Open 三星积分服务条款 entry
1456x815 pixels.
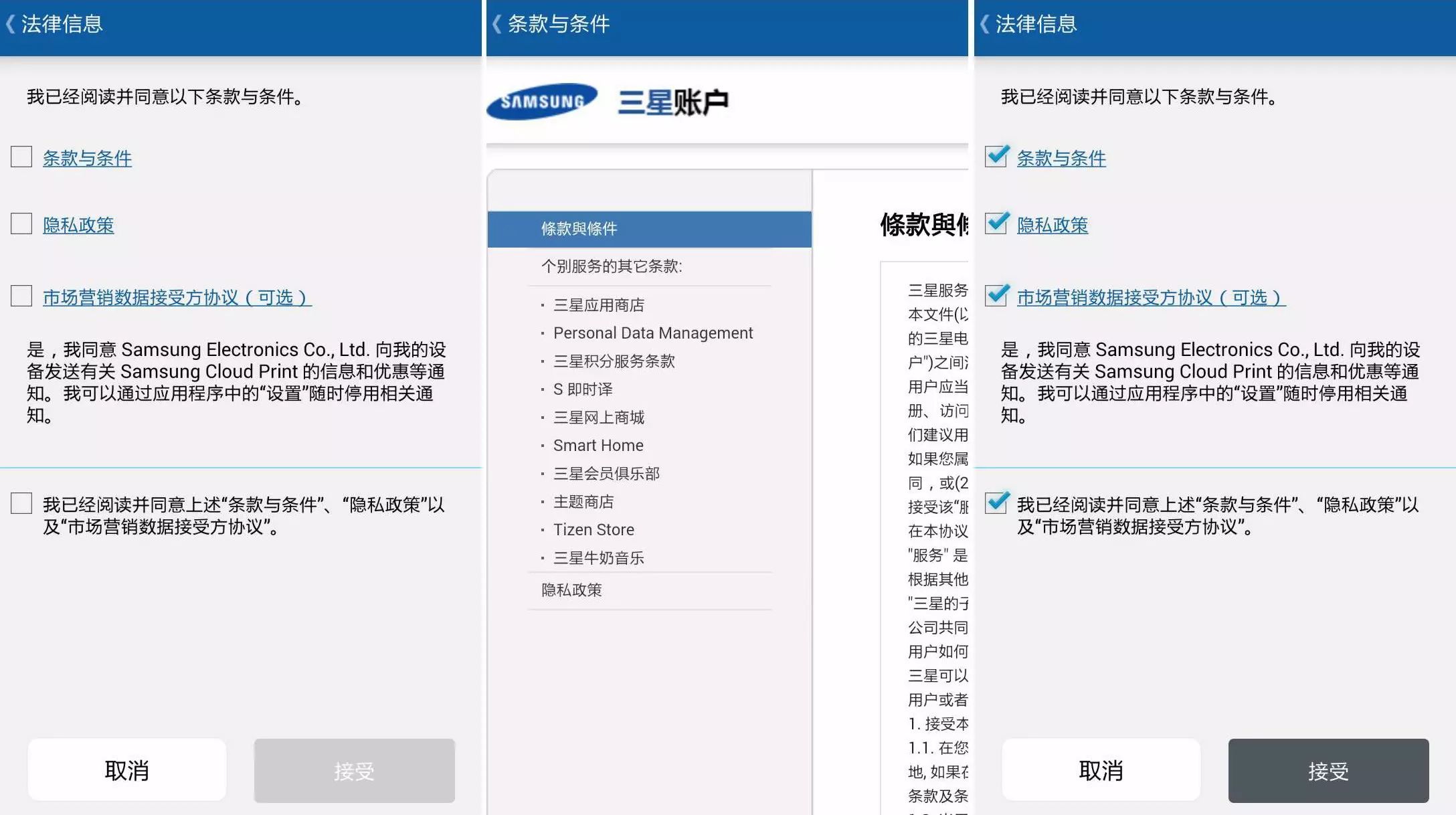click(x=614, y=361)
